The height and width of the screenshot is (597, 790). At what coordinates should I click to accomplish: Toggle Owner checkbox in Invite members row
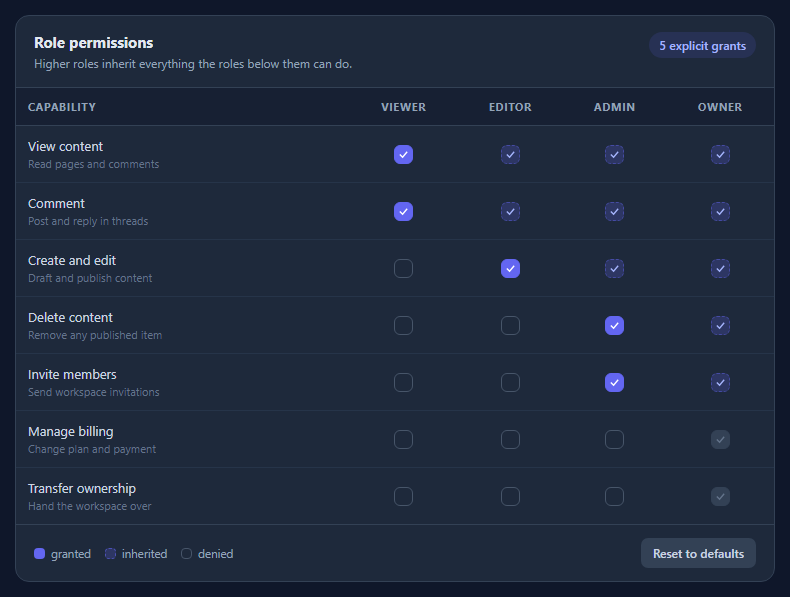coord(720,382)
